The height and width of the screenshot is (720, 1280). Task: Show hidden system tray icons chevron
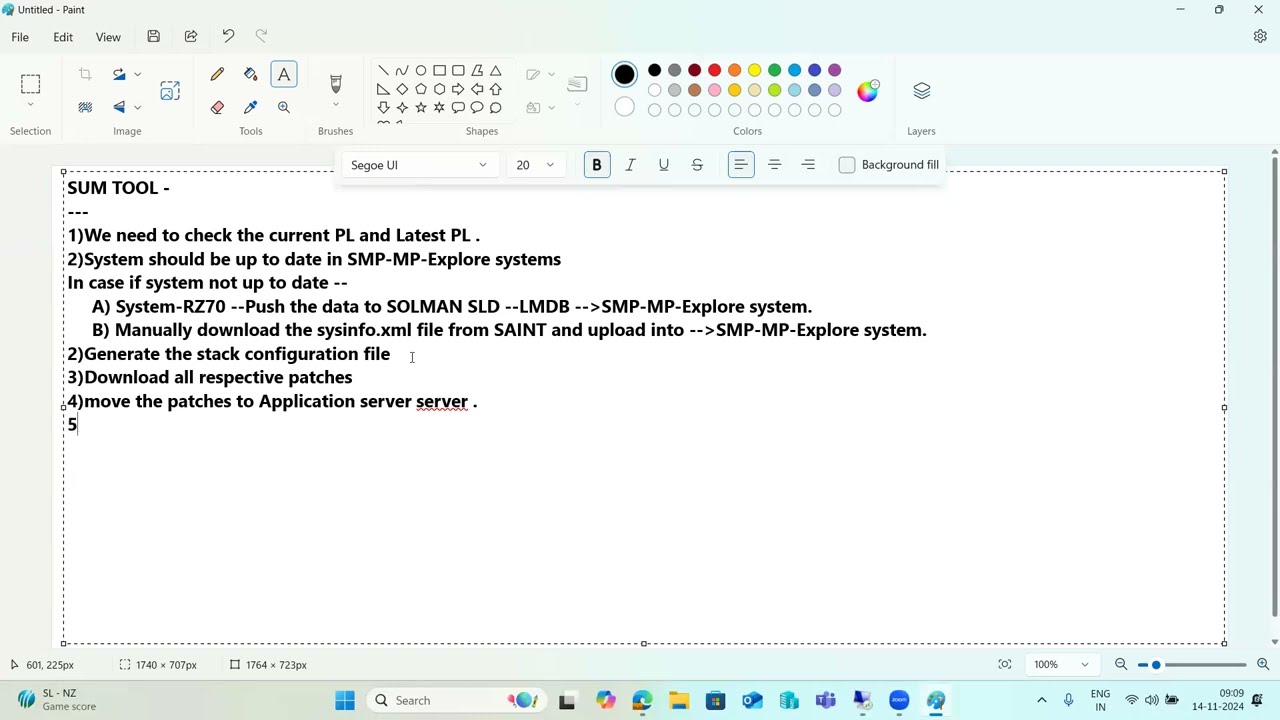[1041, 700]
